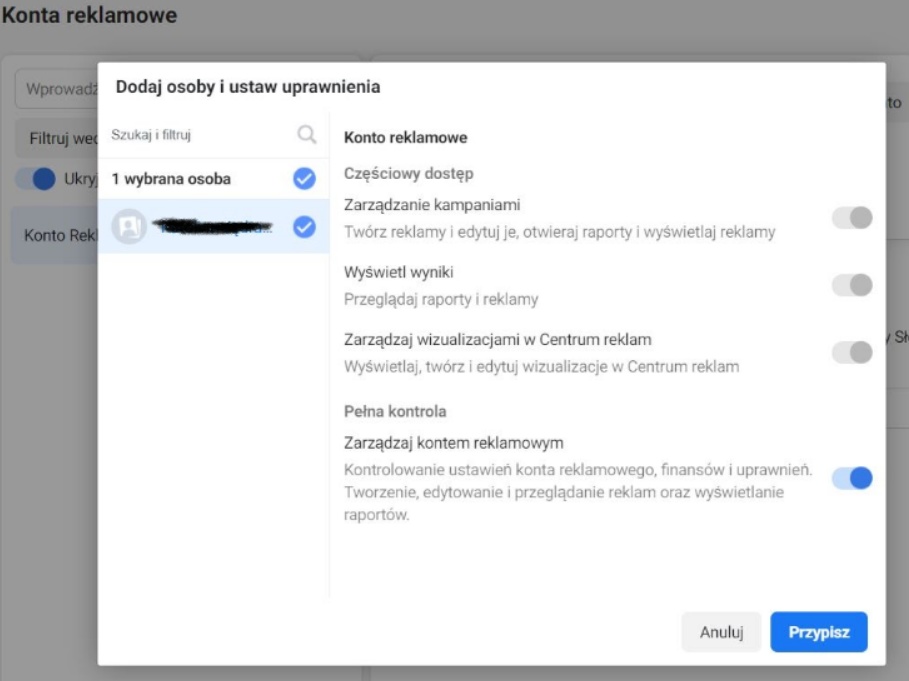Image resolution: width=909 pixels, height=681 pixels.
Task: Click the '1 wybrana osoba' row label
Action: [171, 179]
